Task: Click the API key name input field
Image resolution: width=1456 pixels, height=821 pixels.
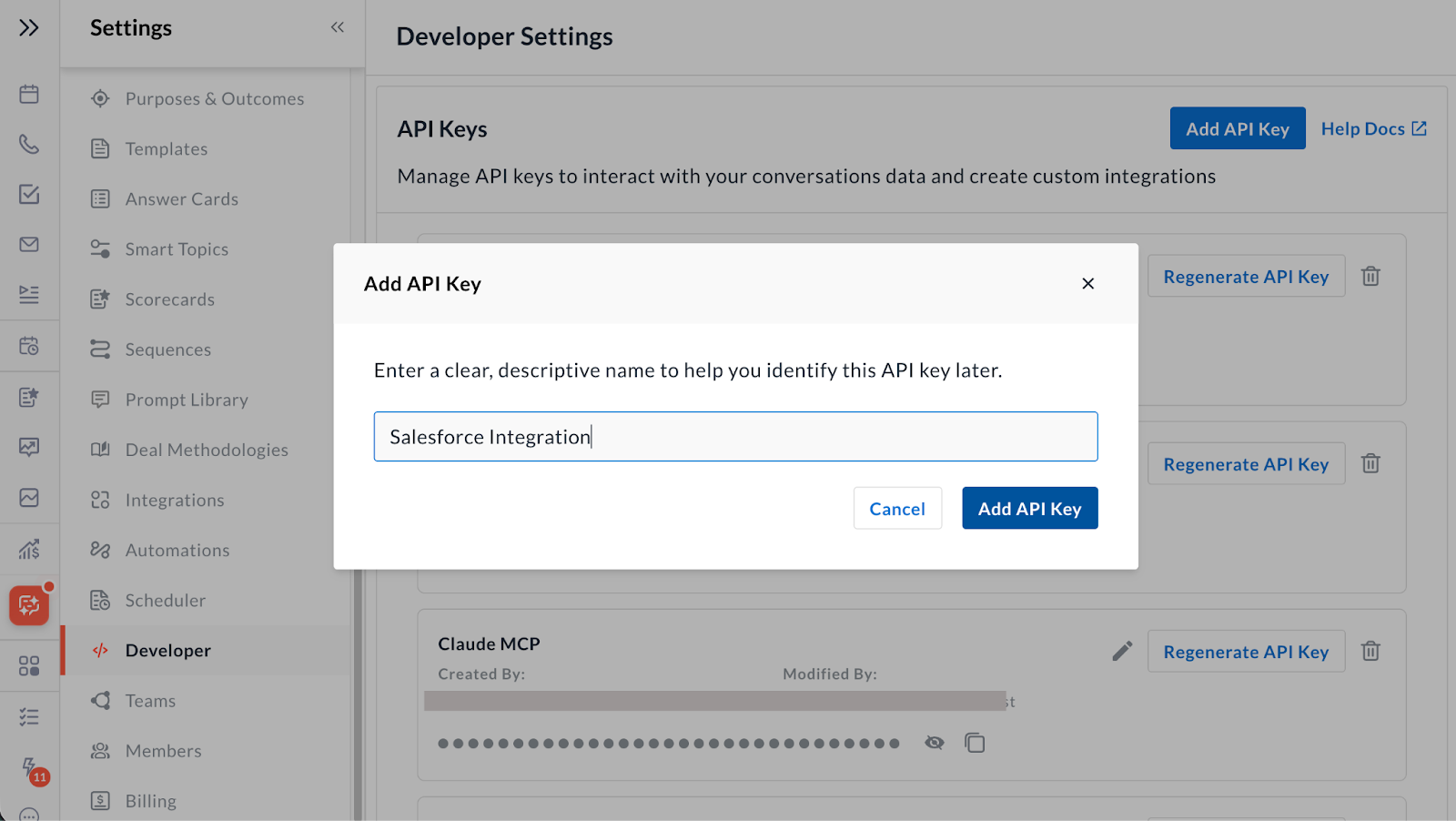Action: pos(735,436)
